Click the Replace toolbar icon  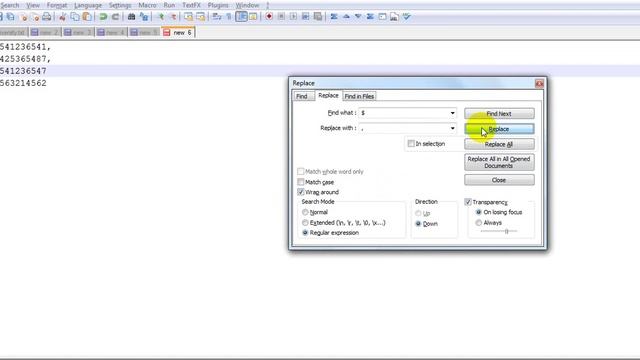pyautogui.click(x=144, y=17)
